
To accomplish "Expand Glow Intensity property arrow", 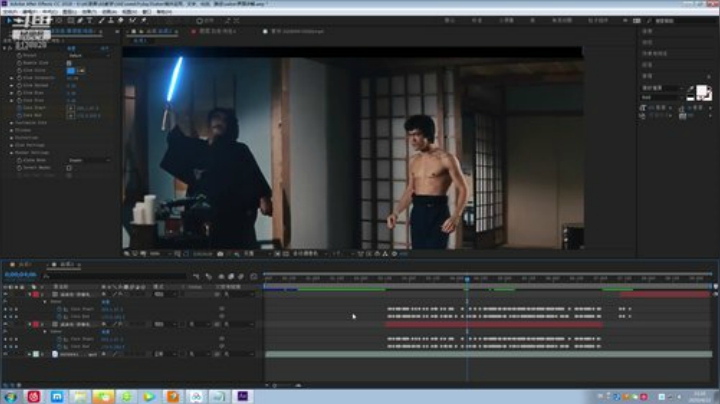I will (11, 78).
